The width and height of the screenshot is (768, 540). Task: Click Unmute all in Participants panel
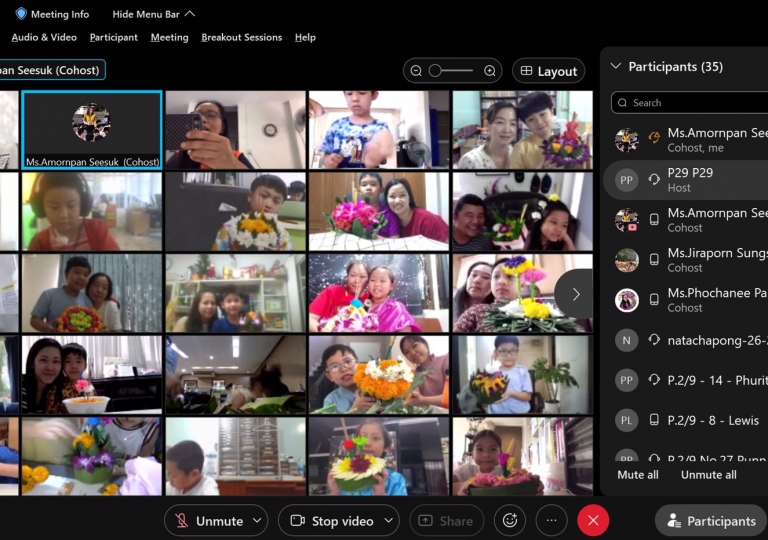(x=709, y=474)
